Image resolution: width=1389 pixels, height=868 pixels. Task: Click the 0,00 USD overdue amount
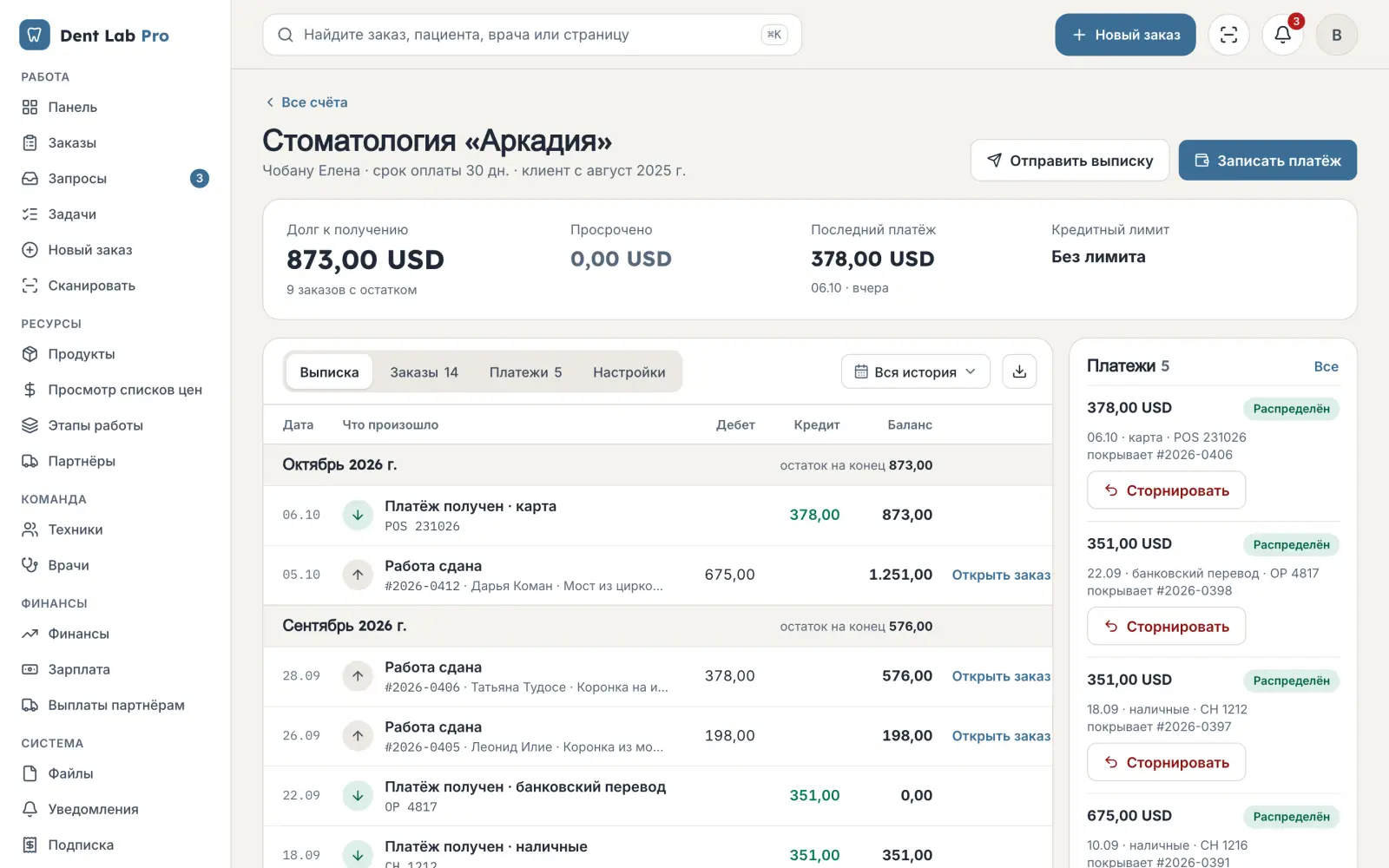[x=621, y=259]
